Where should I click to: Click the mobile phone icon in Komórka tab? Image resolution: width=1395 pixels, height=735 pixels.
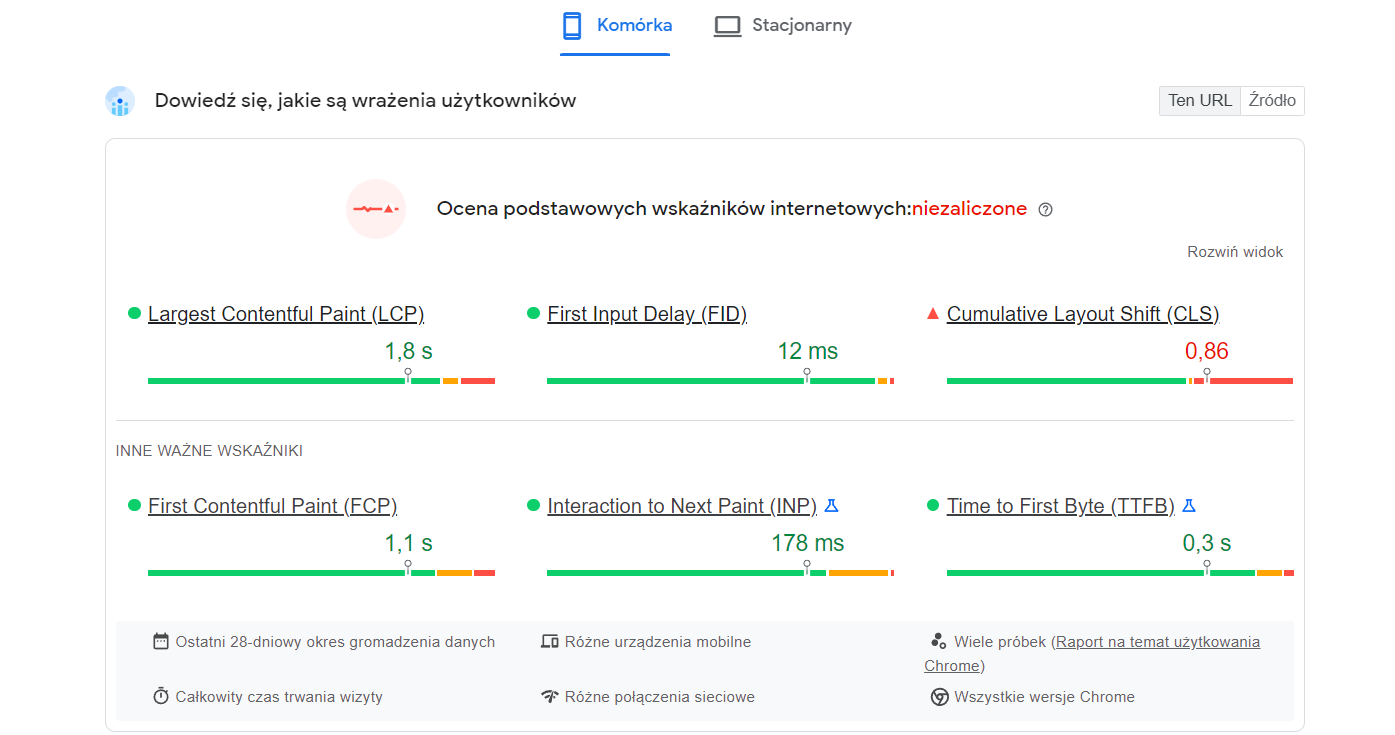coord(573,25)
